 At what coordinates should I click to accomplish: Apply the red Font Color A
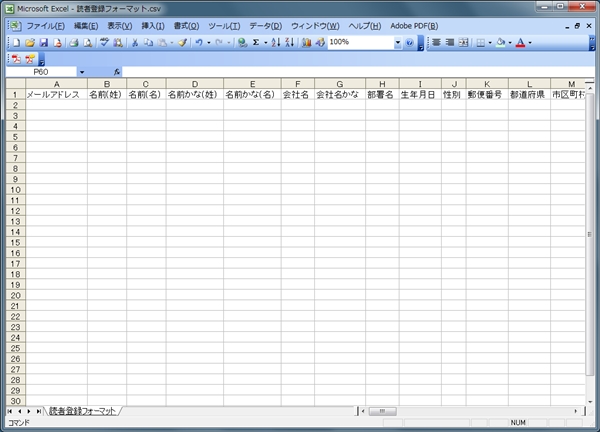coord(520,42)
